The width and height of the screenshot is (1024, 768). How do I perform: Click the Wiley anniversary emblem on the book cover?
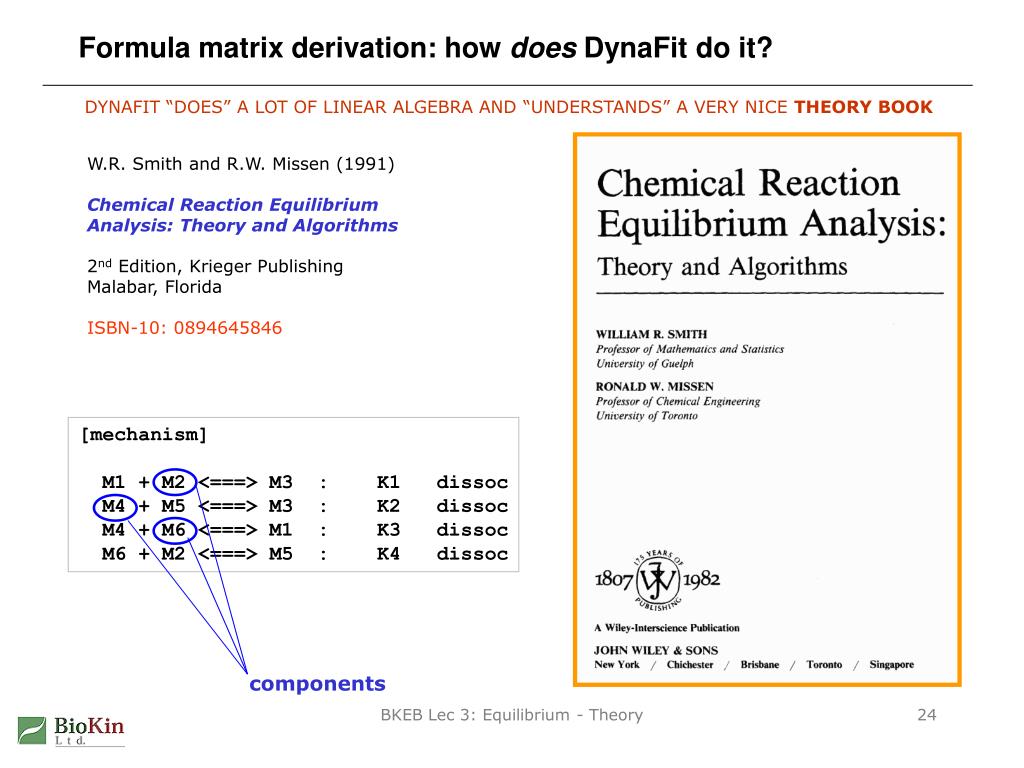658,580
